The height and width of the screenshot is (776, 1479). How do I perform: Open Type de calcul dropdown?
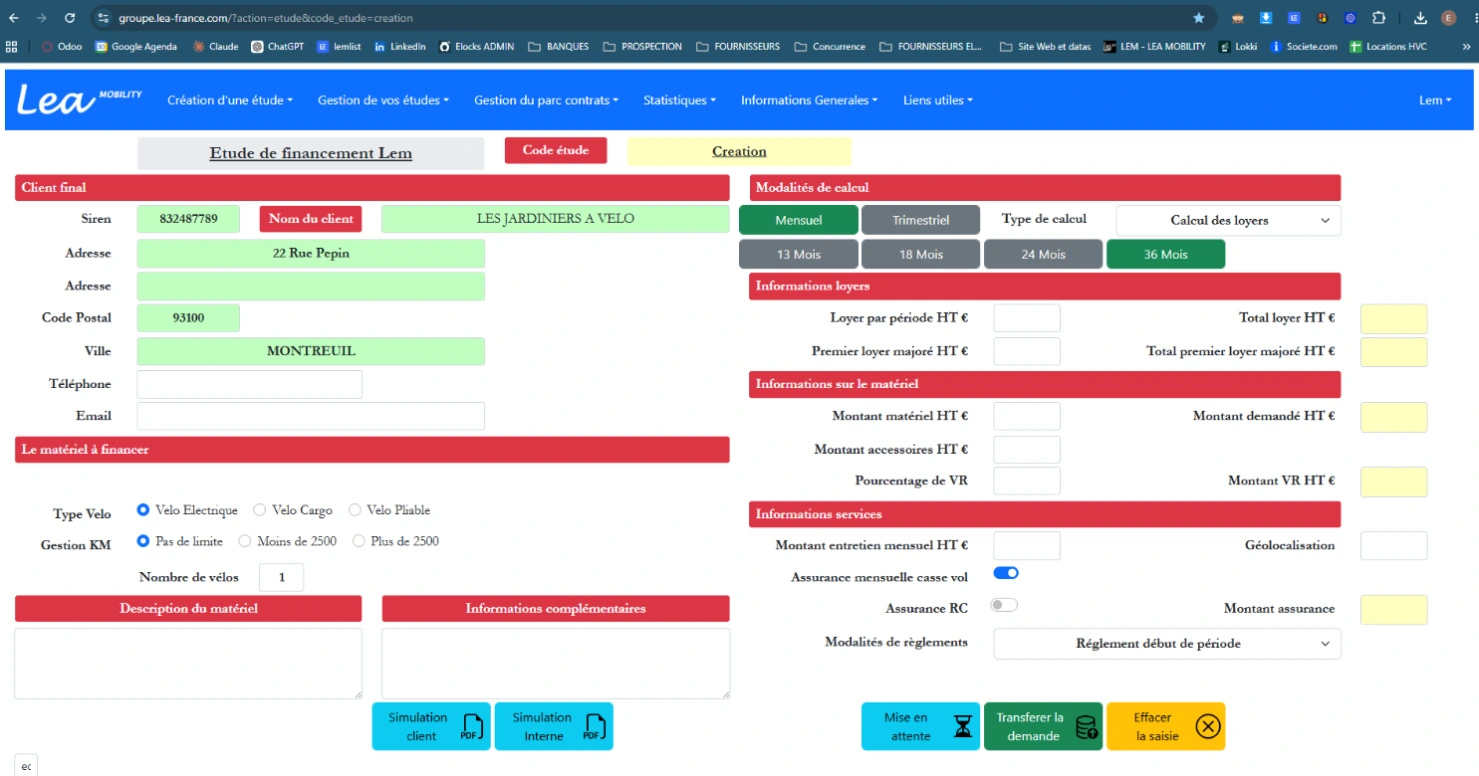pyautogui.click(x=1228, y=220)
